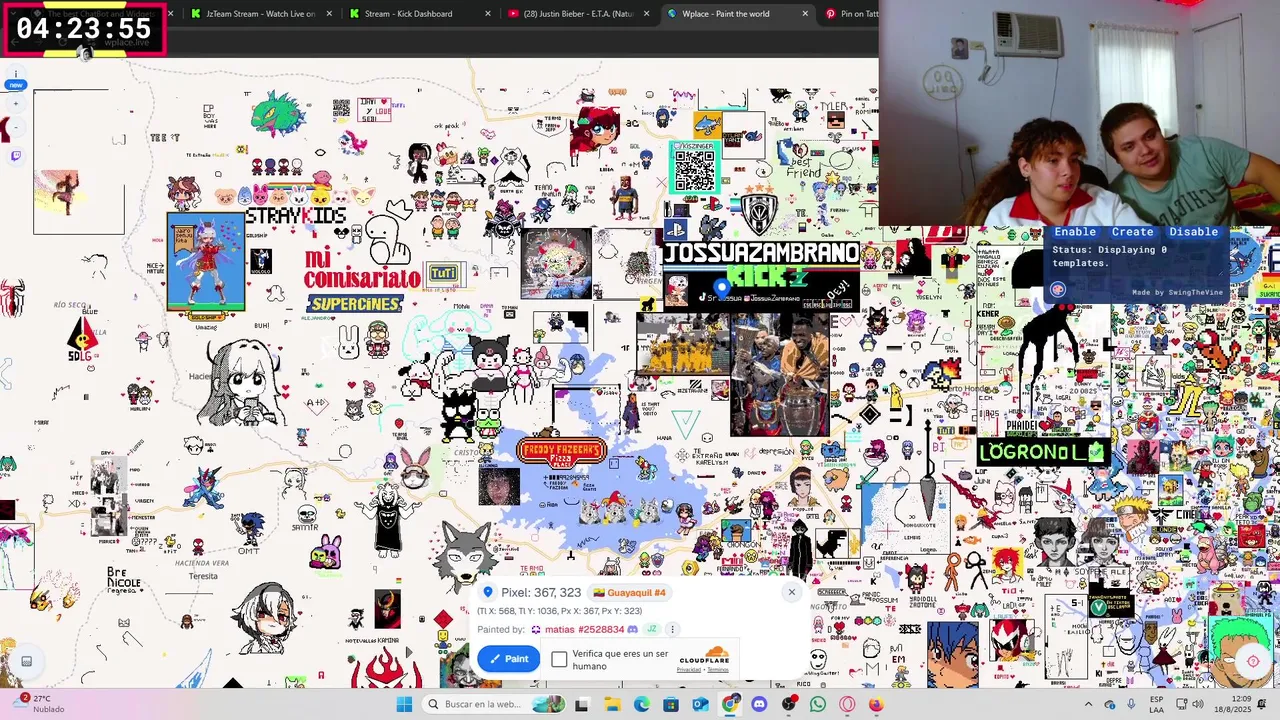Click the Enable templates button

(1075, 231)
